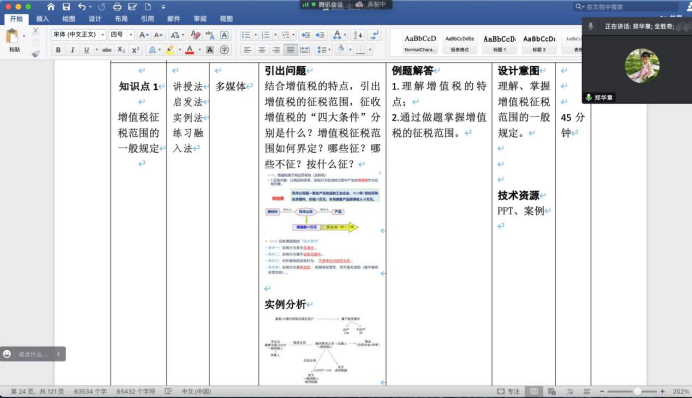Click the 在文档中搜索 search field

click(625, 7)
